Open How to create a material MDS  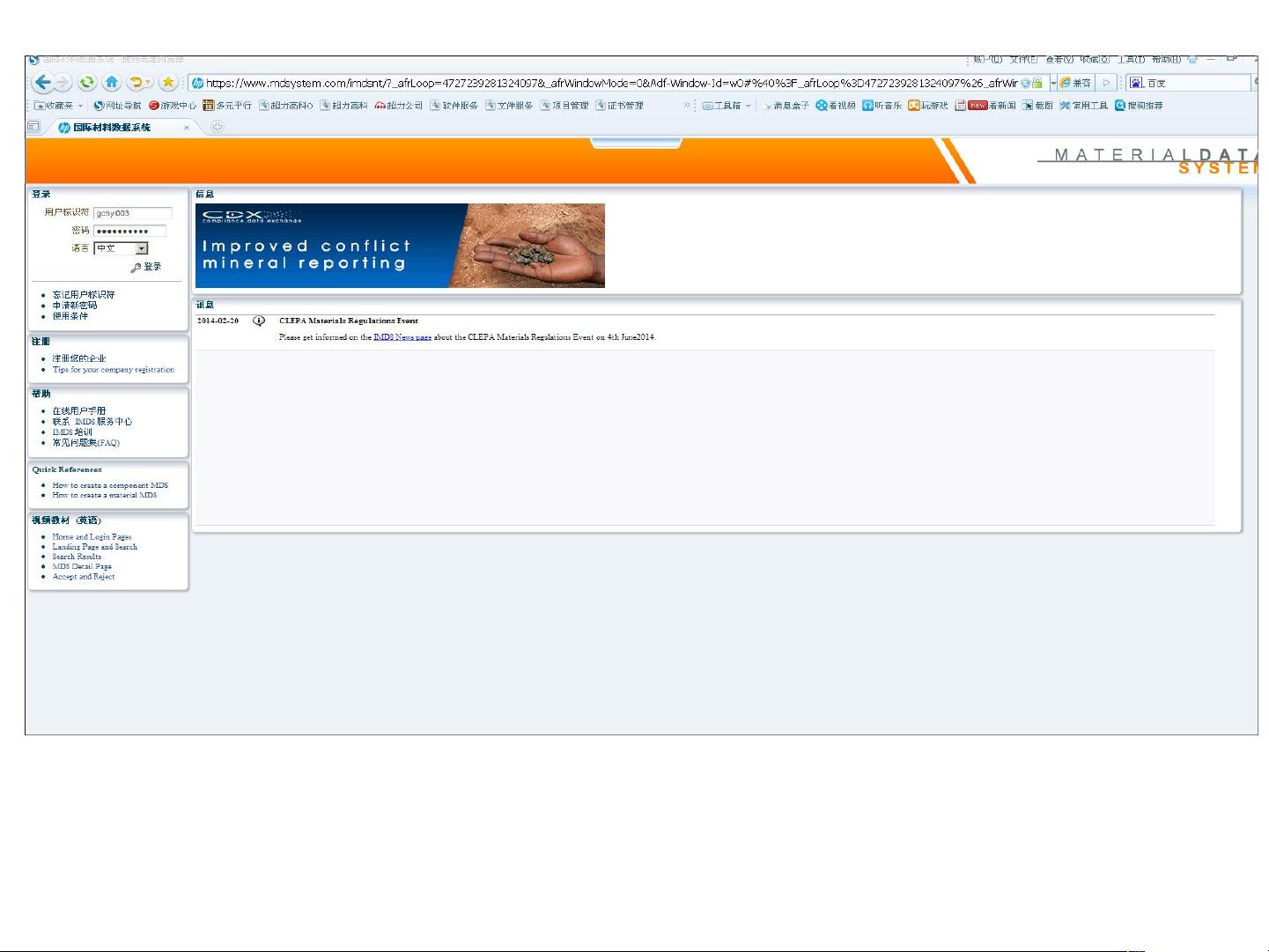(x=105, y=495)
